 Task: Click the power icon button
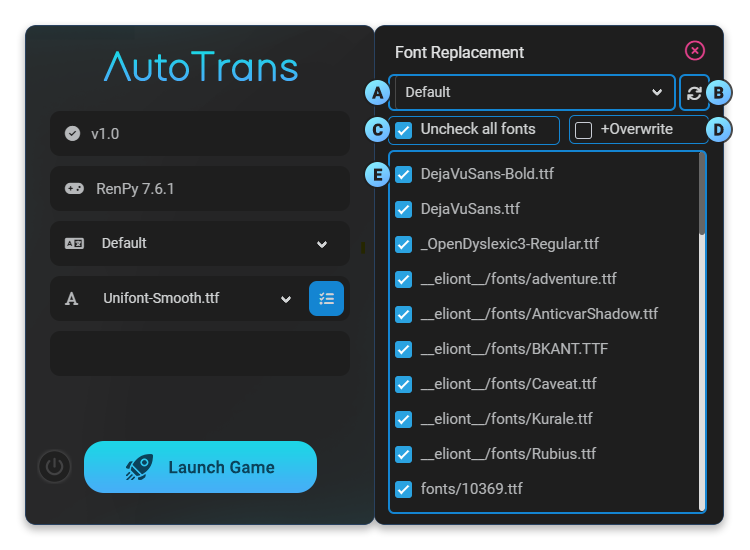pos(55,467)
